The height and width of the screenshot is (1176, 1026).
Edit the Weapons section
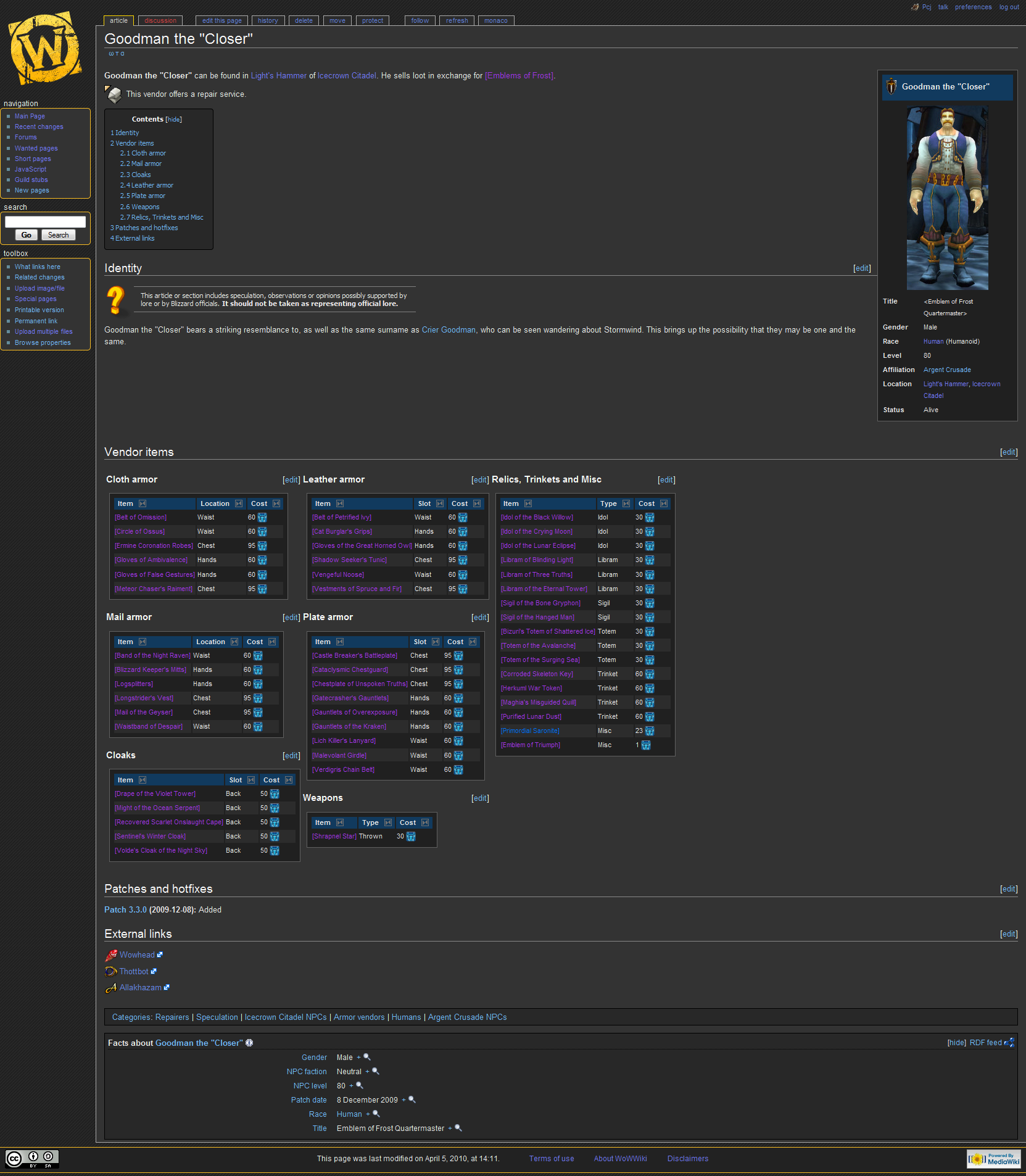click(x=480, y=798)
